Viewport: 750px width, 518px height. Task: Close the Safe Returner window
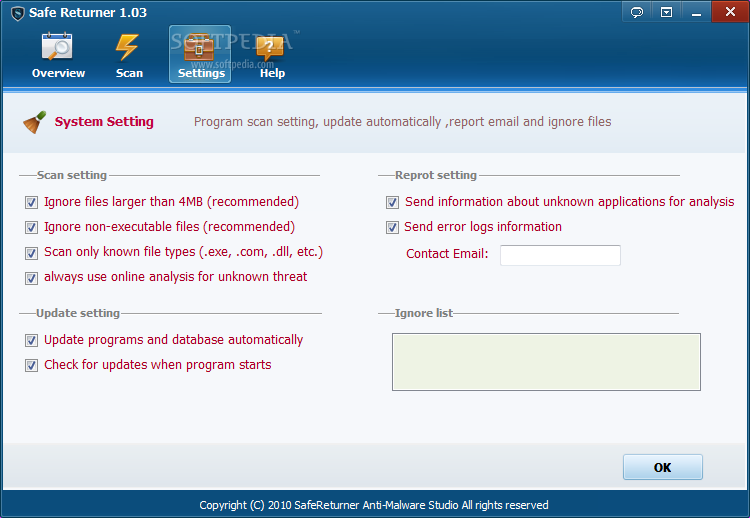click(730, 11)
